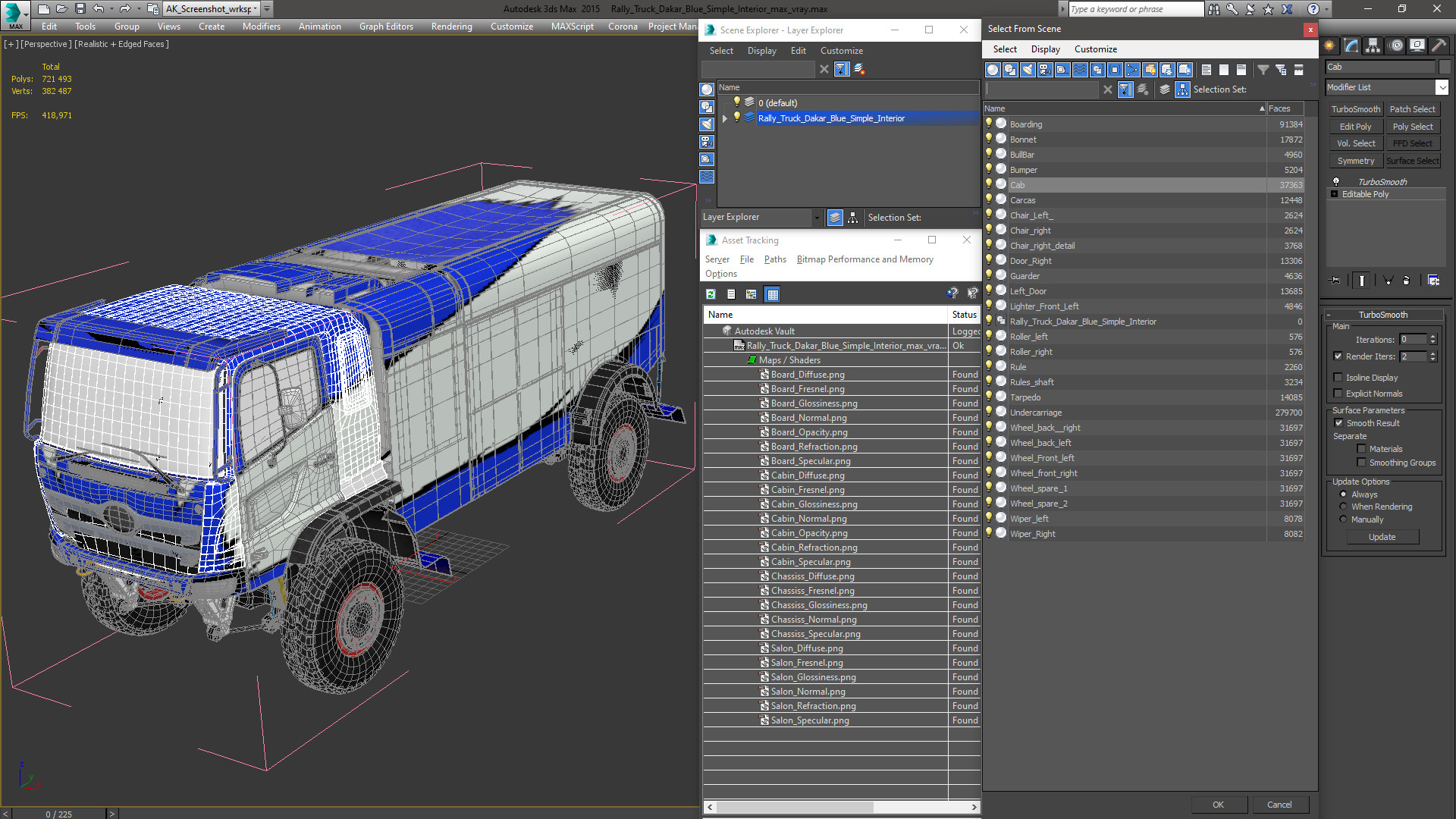Click Sort by Hierarchy icon in Scene Explorer bottom bar
This screenshot has width=1456, height=819.
point(853,218)
